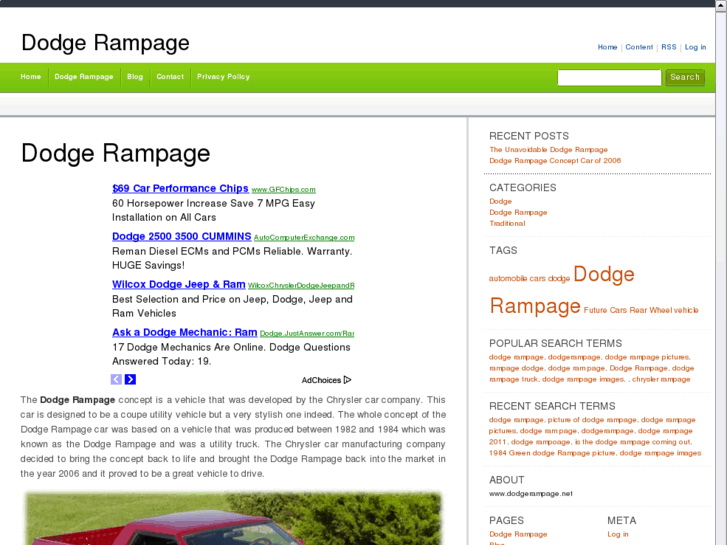Click the green Search button
Viewport: 727px width, 545px height.
point(685,77)
